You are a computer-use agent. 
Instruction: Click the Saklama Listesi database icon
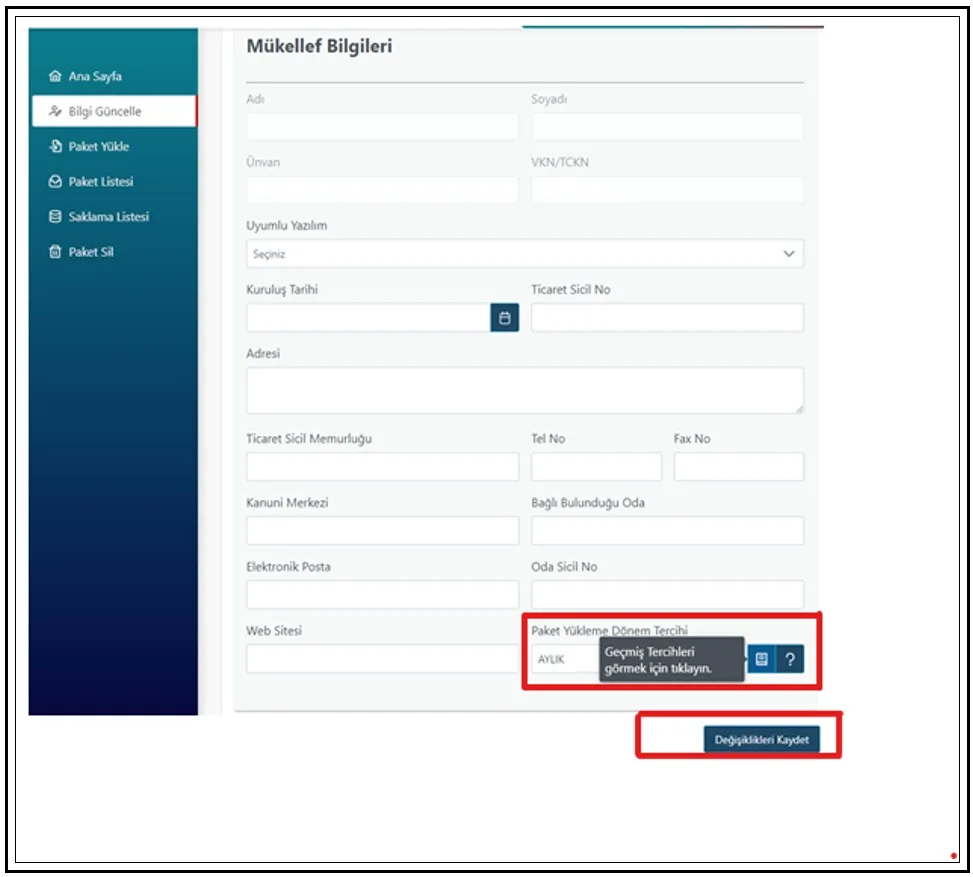(x=56, y=217)
